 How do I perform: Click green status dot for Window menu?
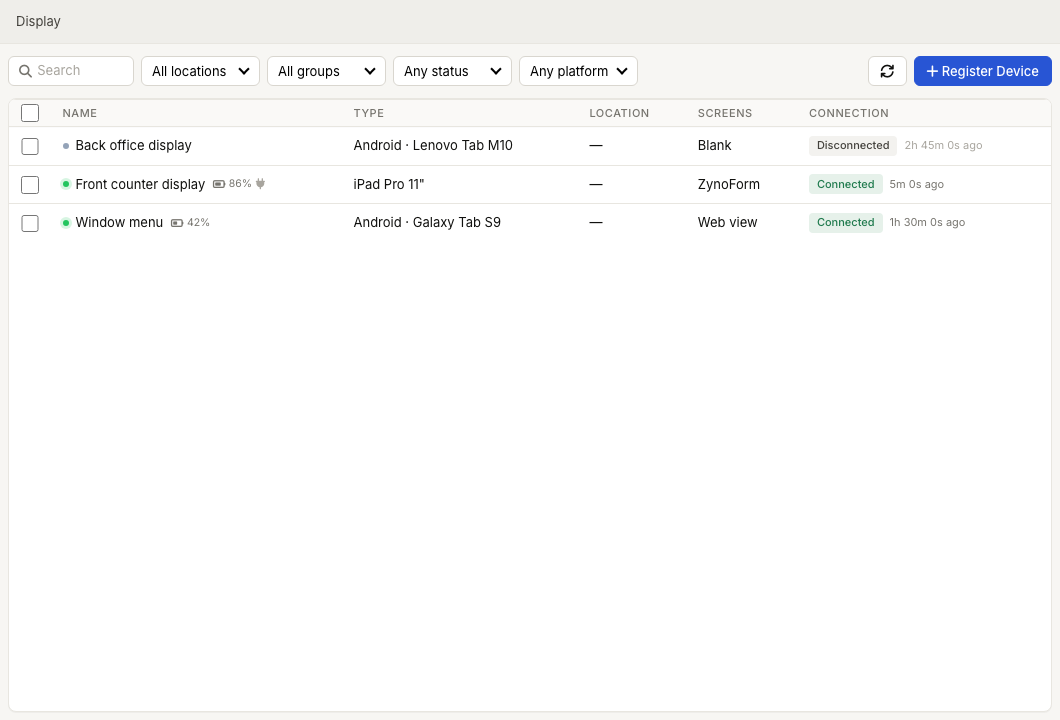pyautogui.click(x=66, y=222)
